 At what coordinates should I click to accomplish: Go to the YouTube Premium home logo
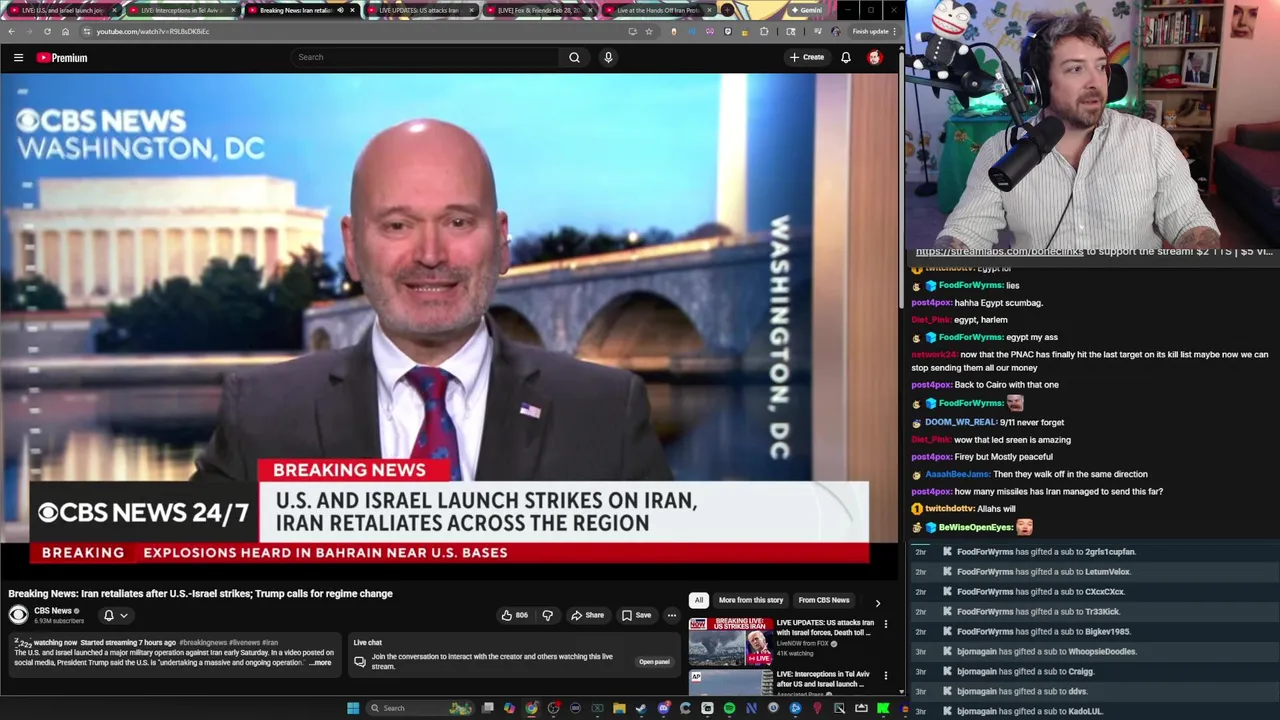62,58
